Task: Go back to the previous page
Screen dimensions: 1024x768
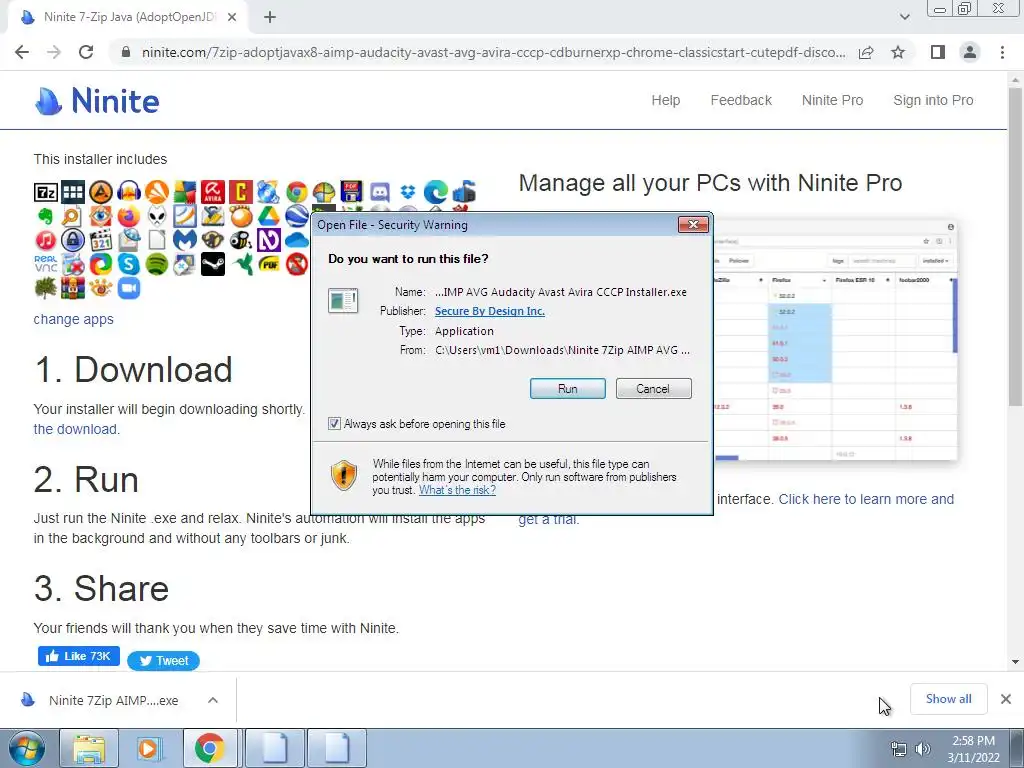Action: pyautogui.click(x=22, y=52)
